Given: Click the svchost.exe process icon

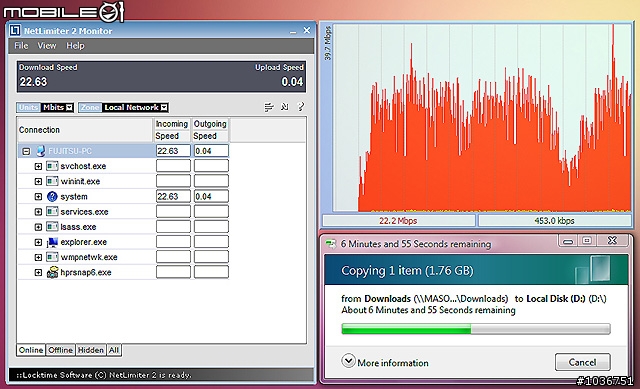Looking at the screenshot, I should [52, 166].
